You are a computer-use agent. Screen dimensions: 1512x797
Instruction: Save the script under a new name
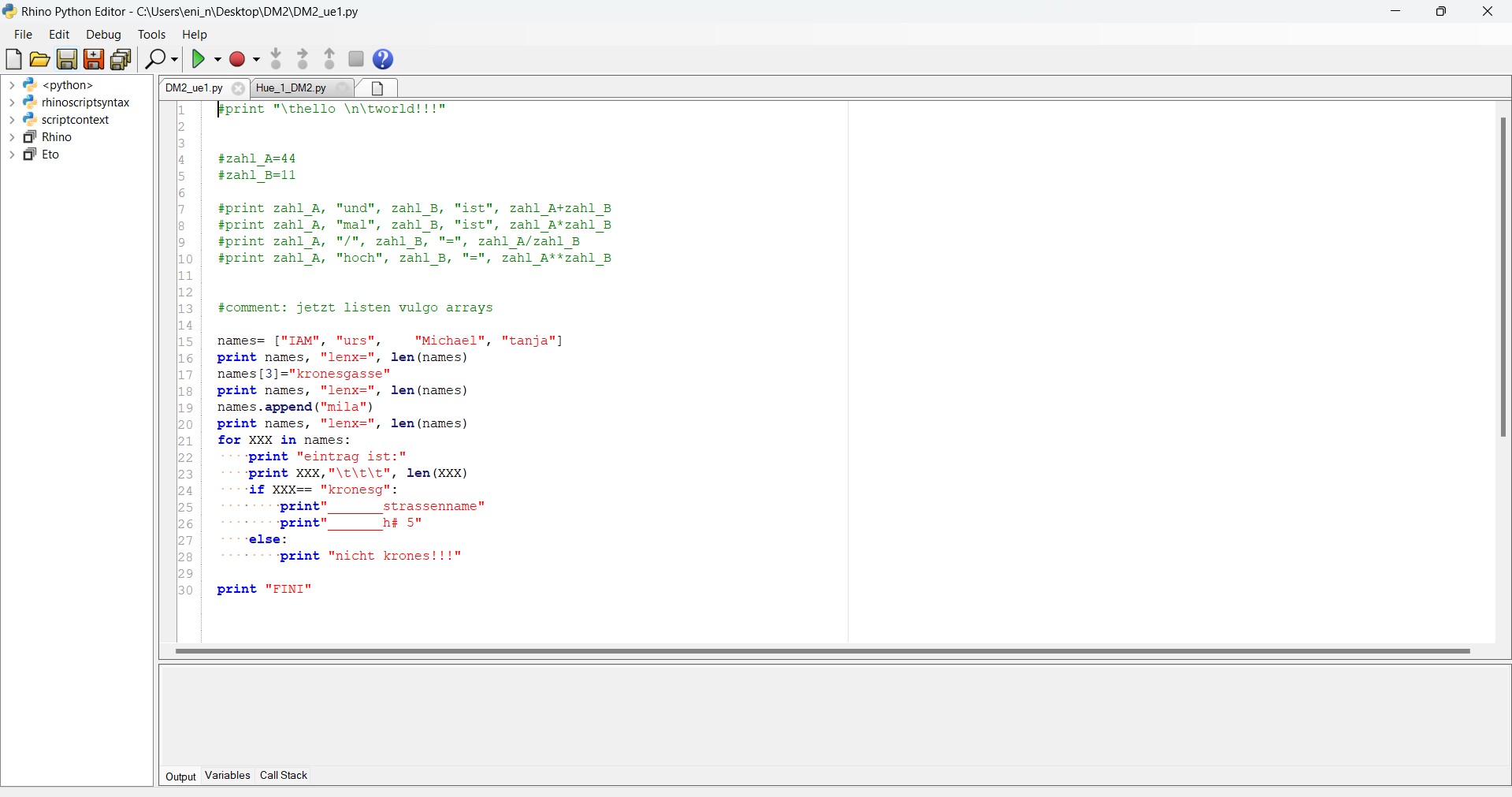coord(94,59)
